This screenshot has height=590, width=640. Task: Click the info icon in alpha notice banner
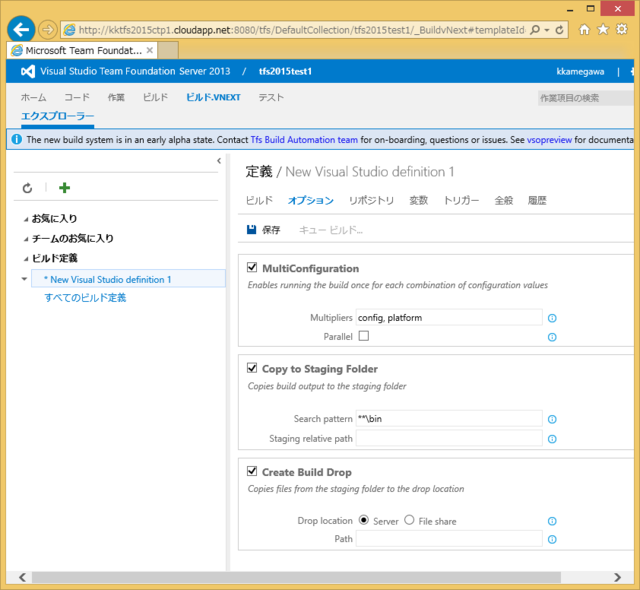point(17,140)
